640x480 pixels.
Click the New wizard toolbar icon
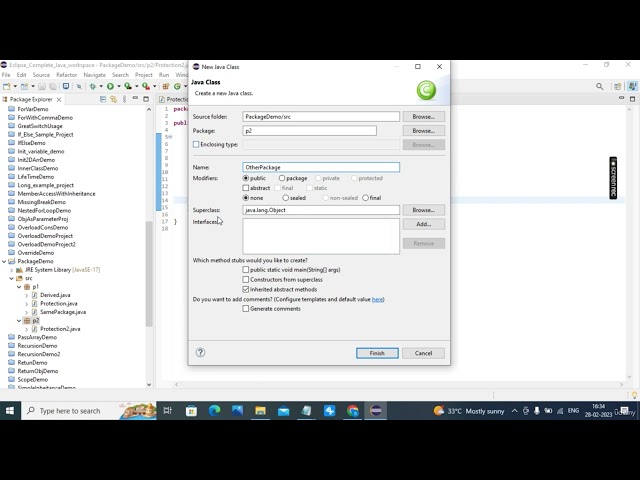pyautogui.click(x=6, y=86)
